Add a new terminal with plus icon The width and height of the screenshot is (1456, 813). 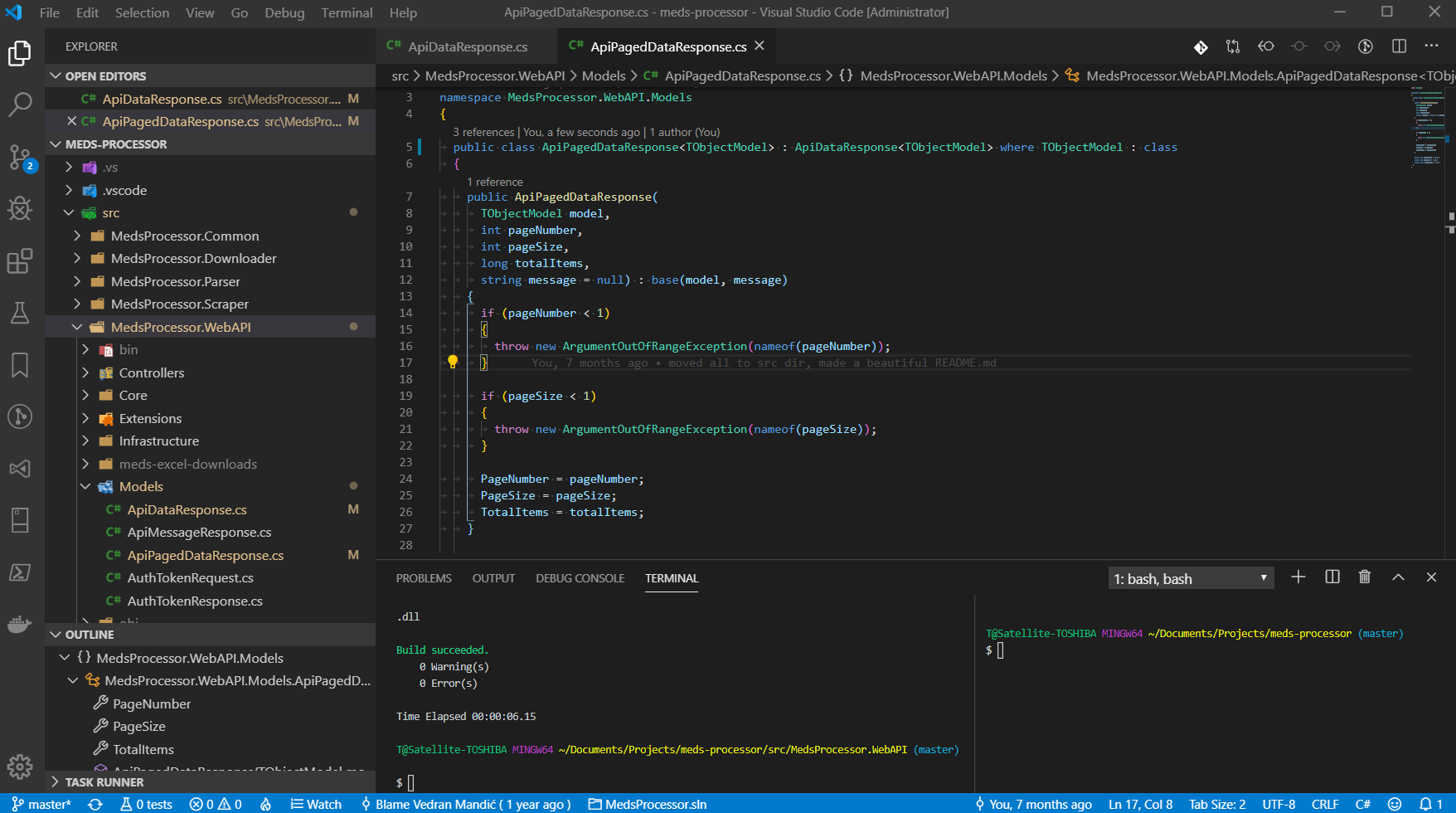(x=1298, y=577)
